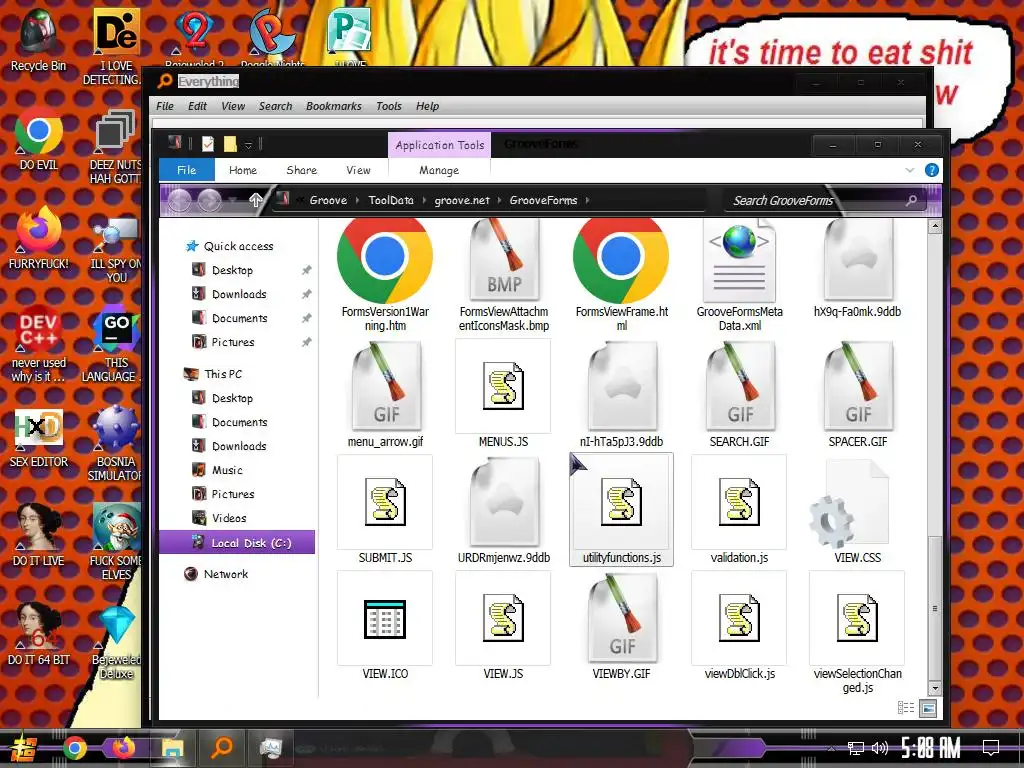Open the Recycle Bin desktop icon
This screenshot has height=768, width=1024.
(x=38, y=39)
